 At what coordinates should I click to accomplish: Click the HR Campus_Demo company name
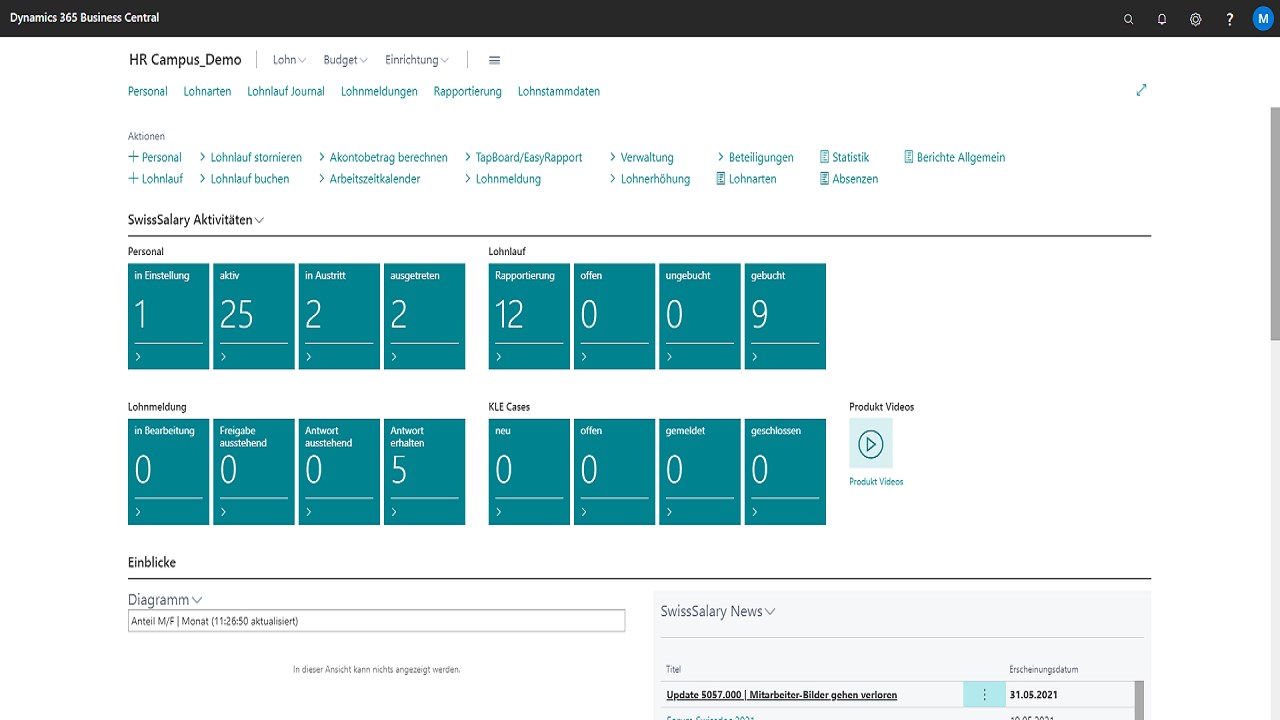point(185,60)
